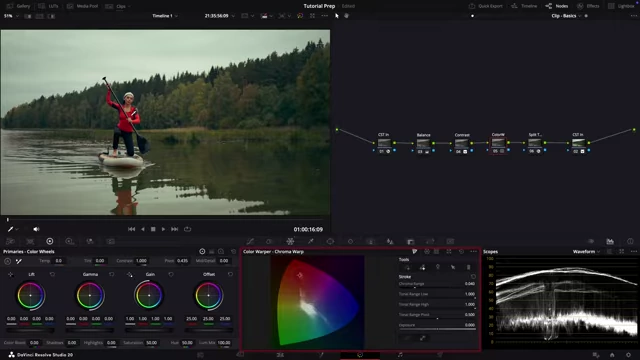Image resolution: width=640 pixels, height=360 pixels.
Task: Reset the Stroke settings
Action: [x=473, y=276]
